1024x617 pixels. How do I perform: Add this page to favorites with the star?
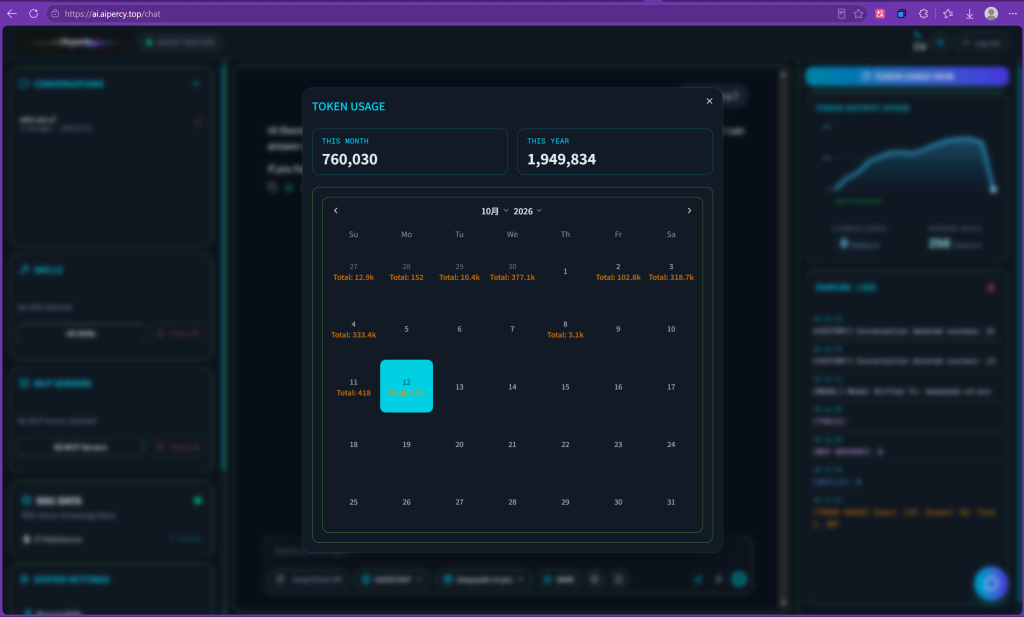point(859,14)
